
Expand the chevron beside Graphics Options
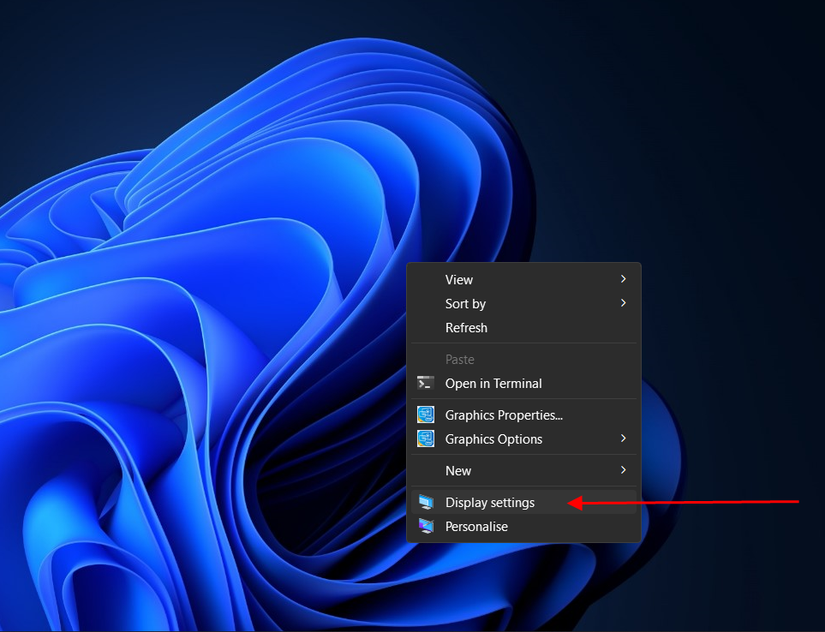pos(623,438)
